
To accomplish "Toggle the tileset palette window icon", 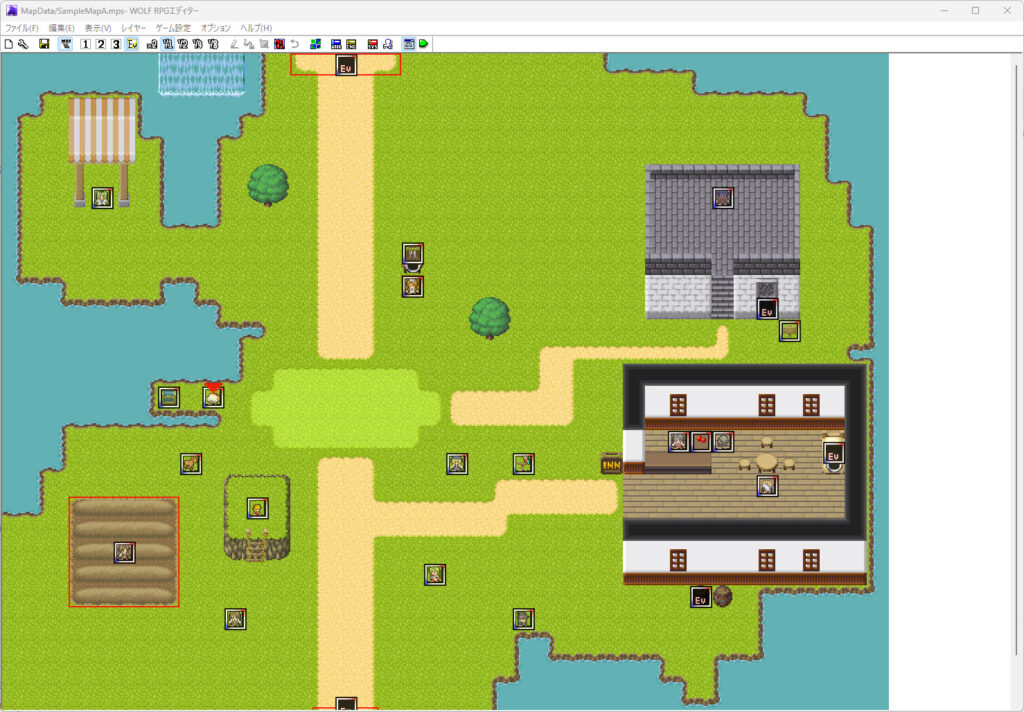I will point(65,44).
